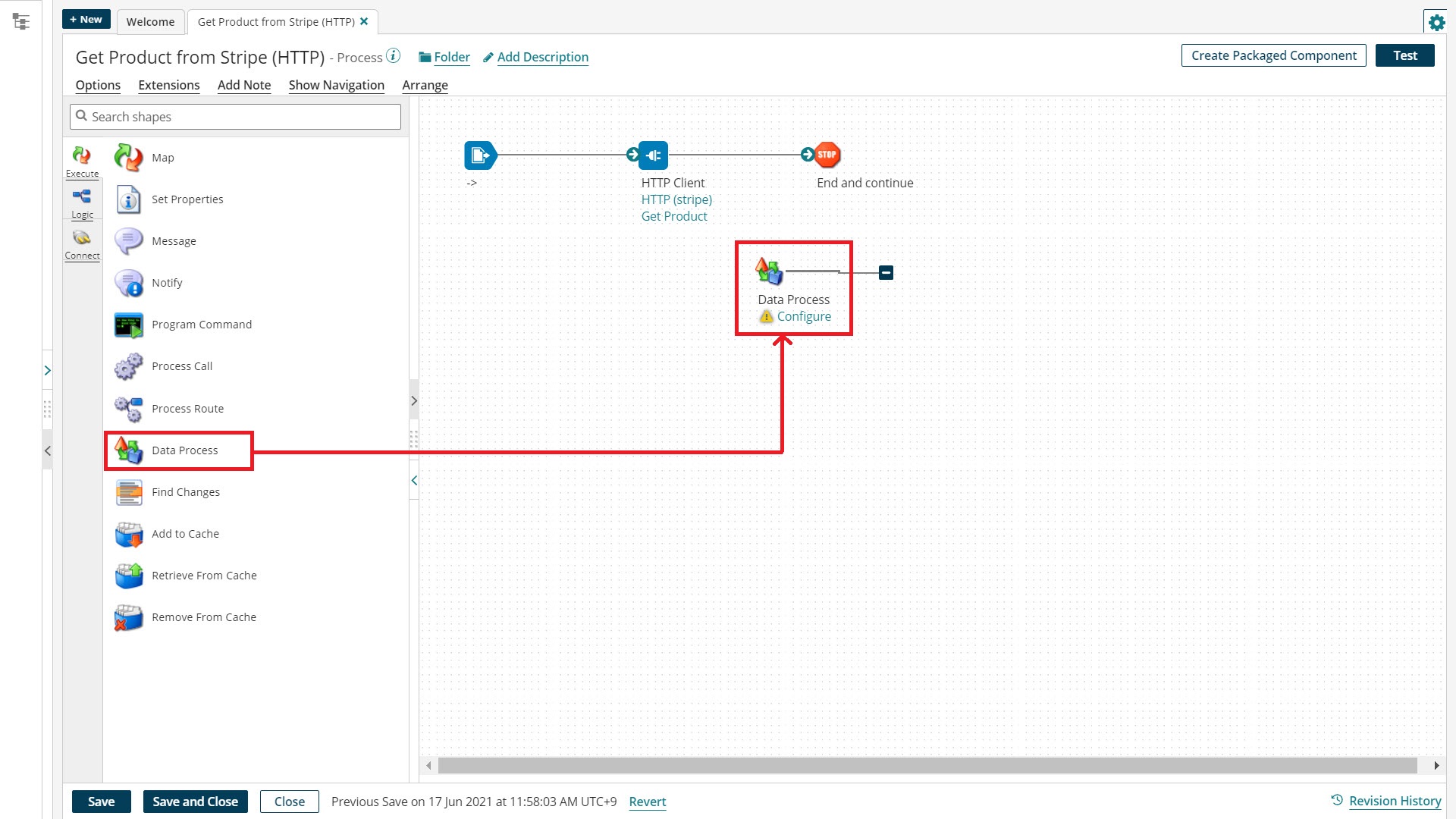Viewport: 1456px width, 819px height.
Task: Click the Remove From Cache icon
Action: click(x=128, y=617)
